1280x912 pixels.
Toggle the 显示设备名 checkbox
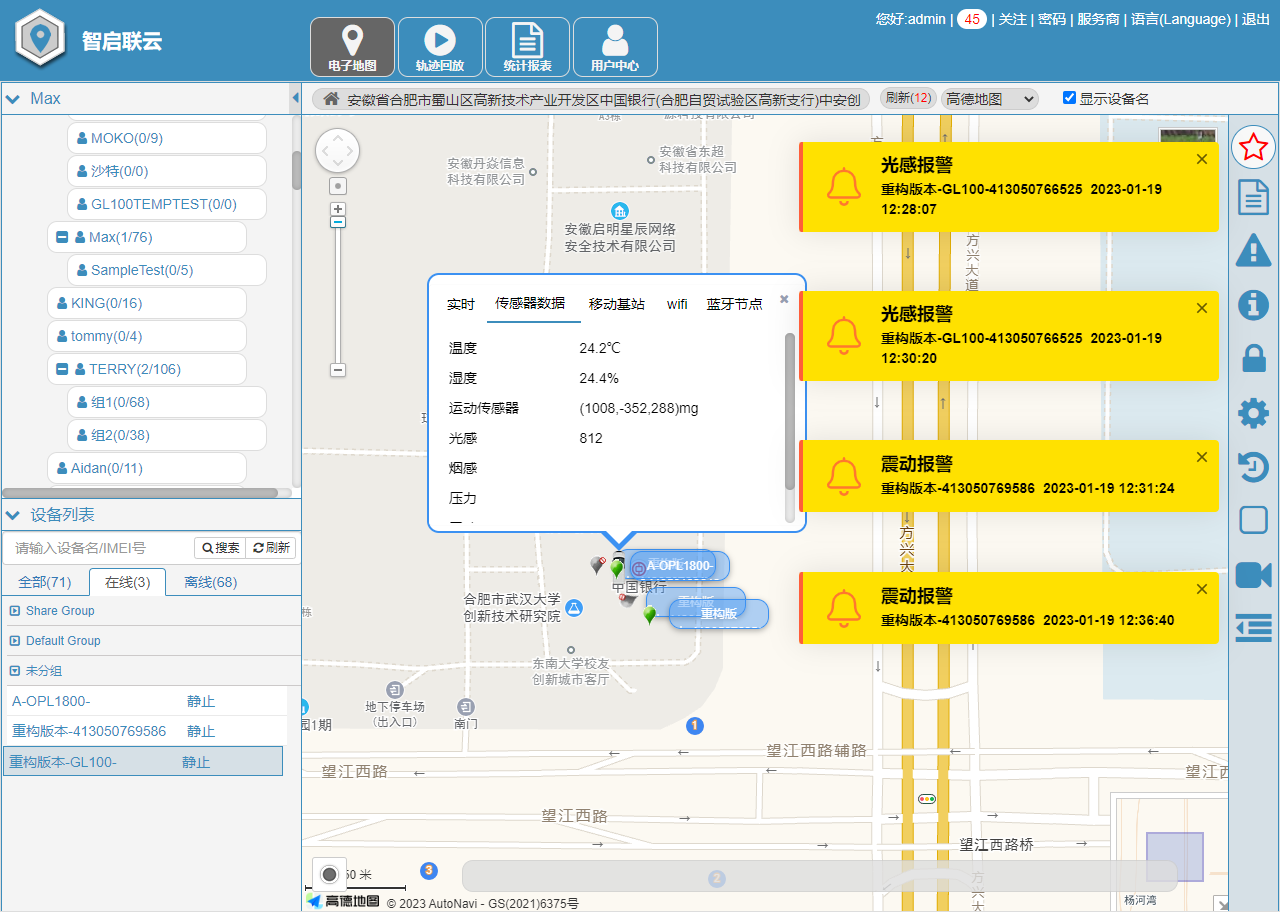[x=1069, y=98]
